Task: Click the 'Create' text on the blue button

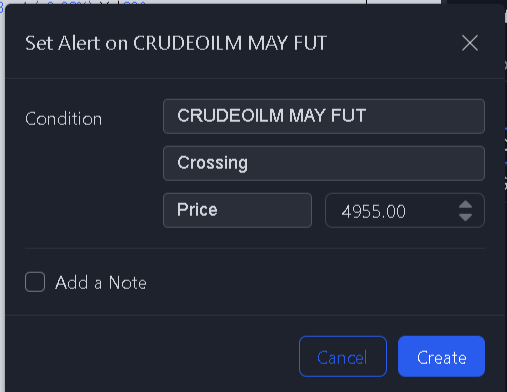Action: coord(441,358)
